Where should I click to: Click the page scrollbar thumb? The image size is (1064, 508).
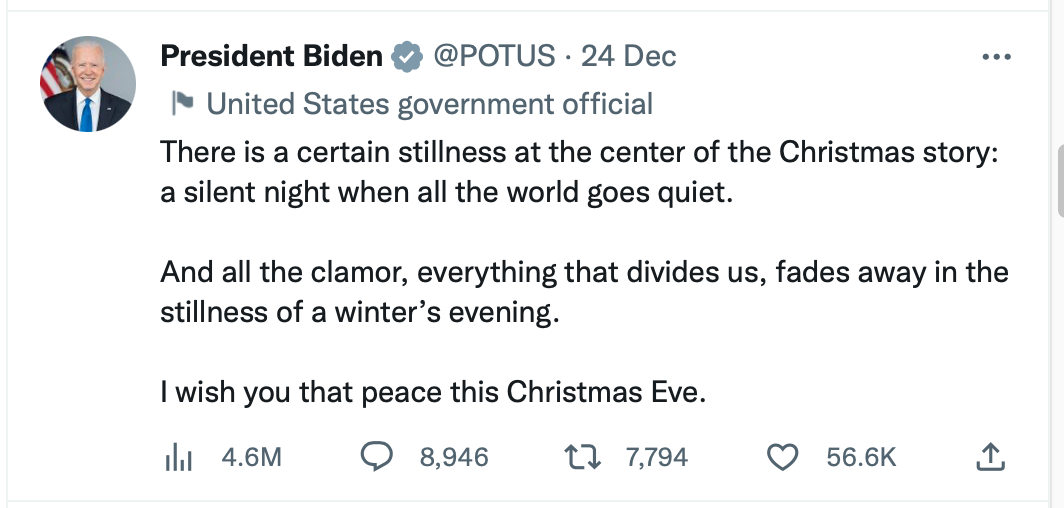coord(1060,178)
